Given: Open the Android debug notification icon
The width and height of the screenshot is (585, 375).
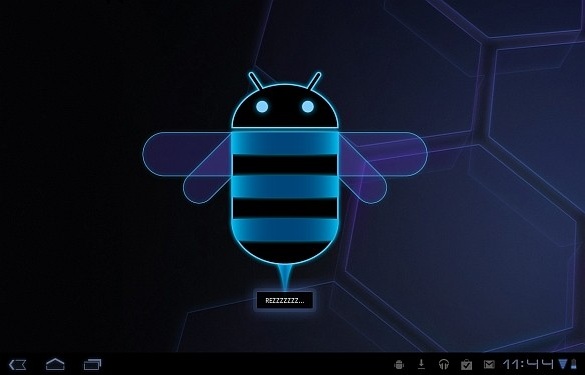Looking at the screenshot, I should point(399,364).
